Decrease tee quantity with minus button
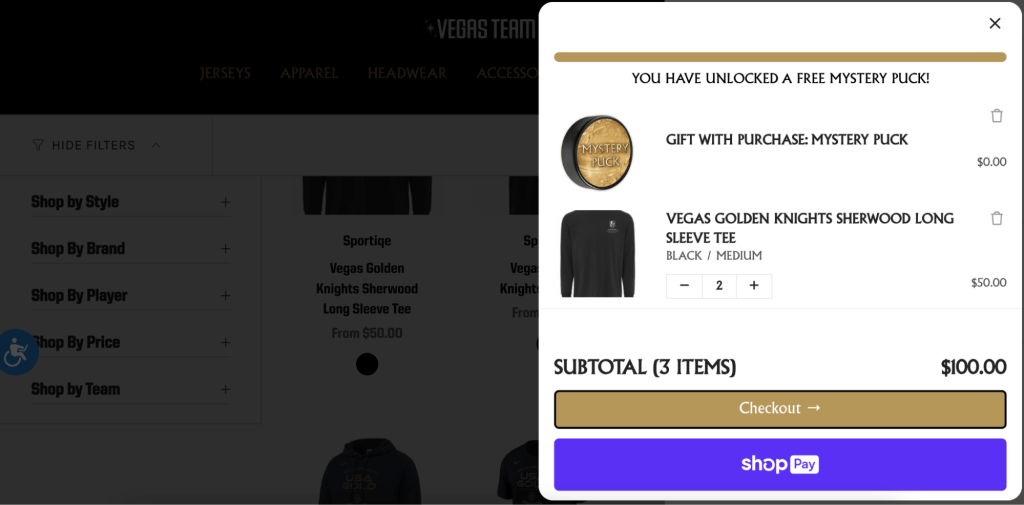1024x505 pixels. (x=684, y=286)
